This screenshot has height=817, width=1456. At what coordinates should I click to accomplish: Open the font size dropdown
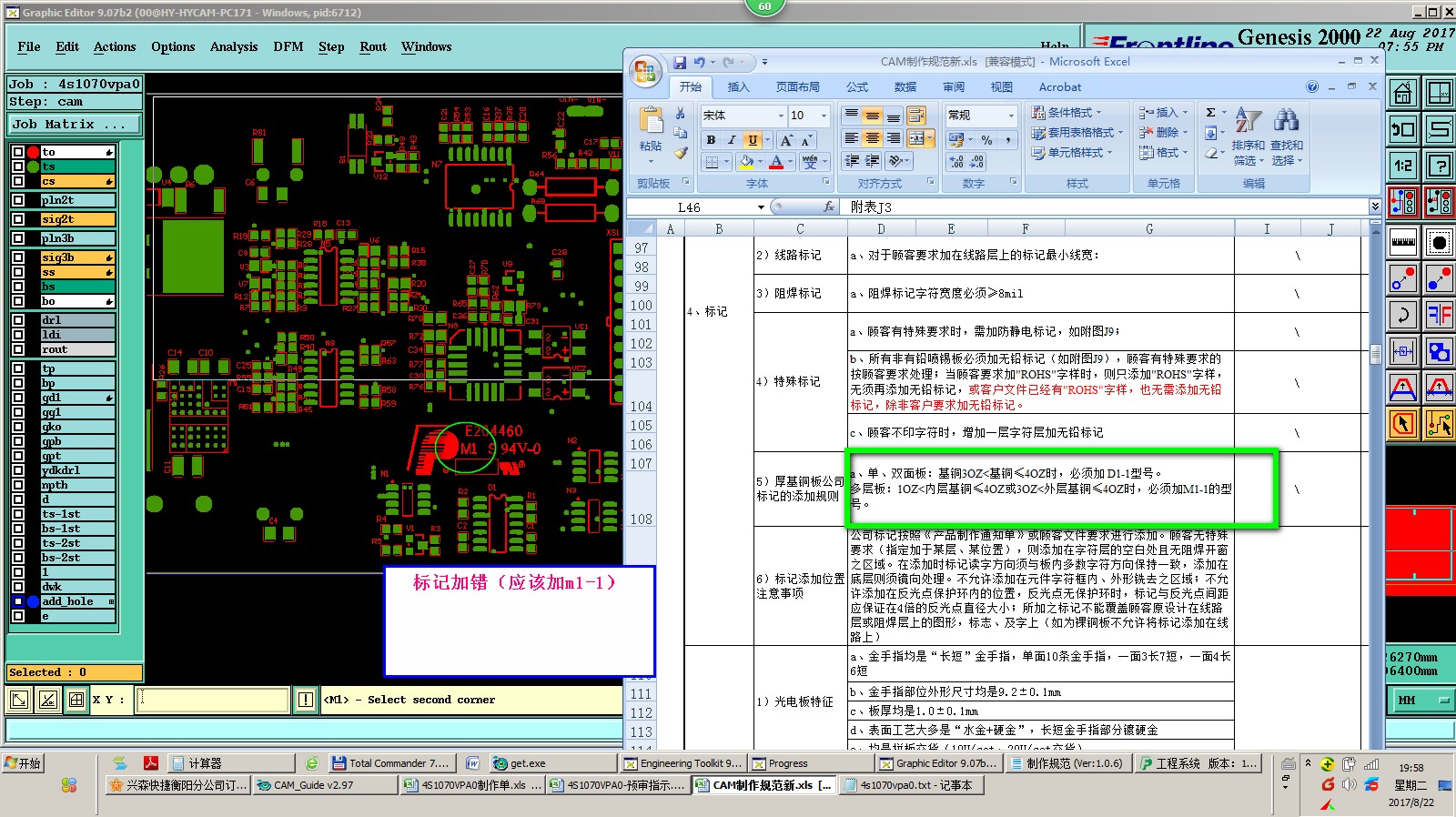[x=824, y=116]
